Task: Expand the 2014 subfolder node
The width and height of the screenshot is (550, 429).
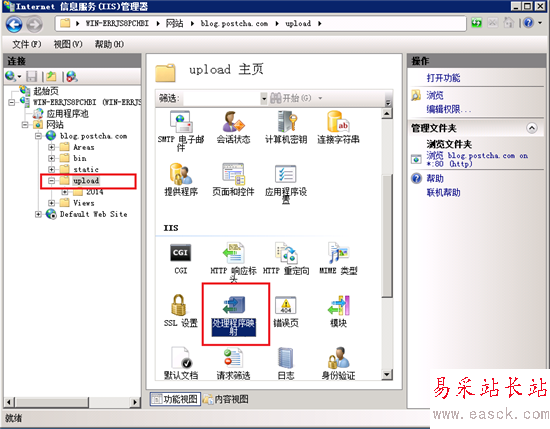Action: pyautogui.click(x=65, y=192)
